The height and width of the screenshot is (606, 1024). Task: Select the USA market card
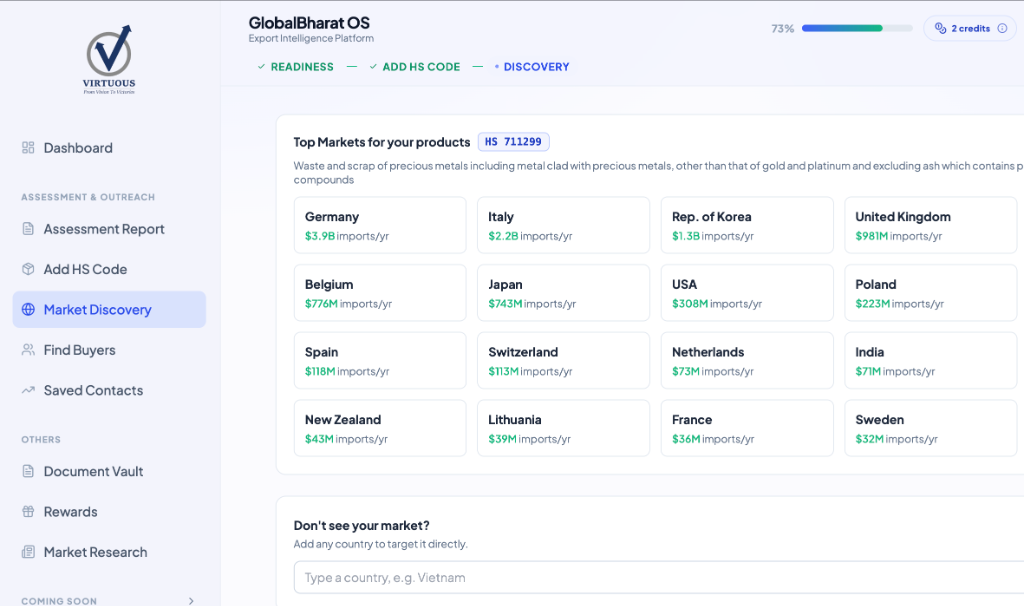[x=747, y=293]
